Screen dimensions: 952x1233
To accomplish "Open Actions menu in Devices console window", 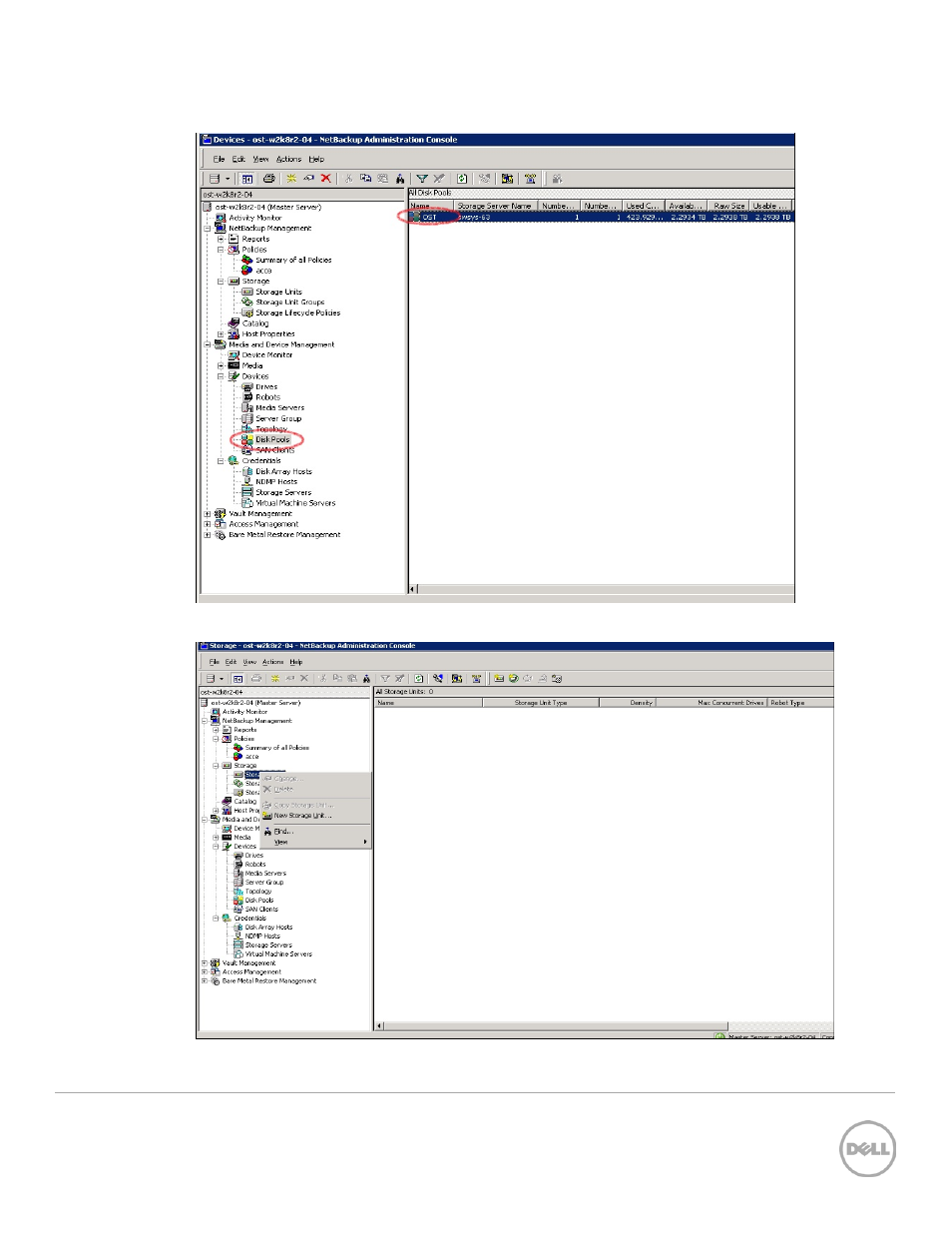I will coord(288,159).
